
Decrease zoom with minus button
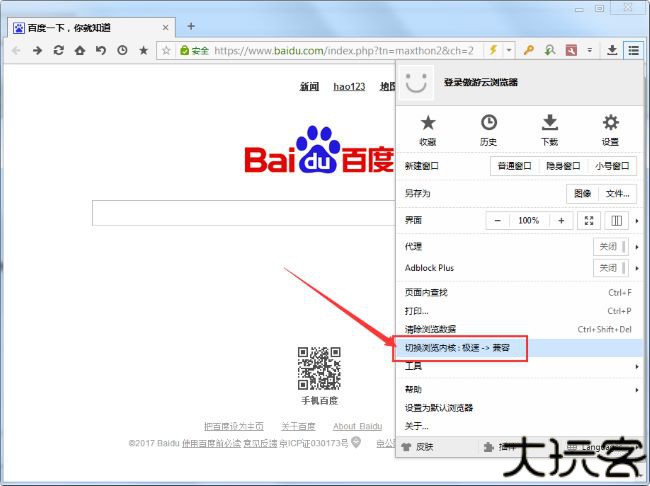pyautogui.click(x=497, y=221)
